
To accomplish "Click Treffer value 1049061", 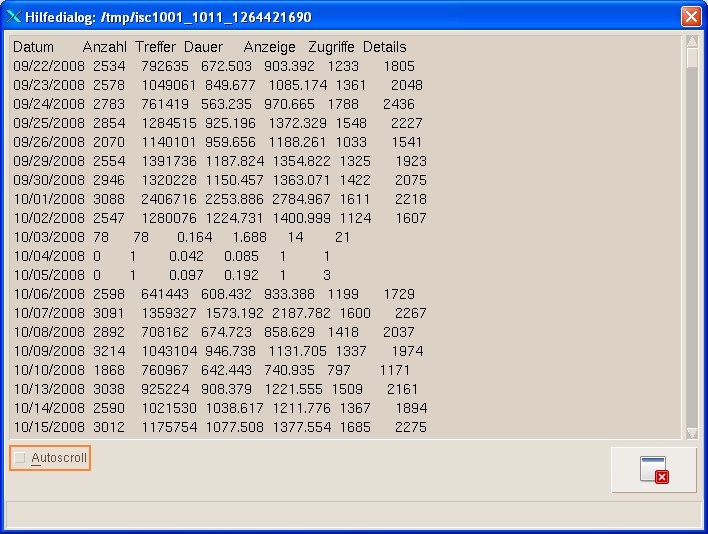I will 169,85.
